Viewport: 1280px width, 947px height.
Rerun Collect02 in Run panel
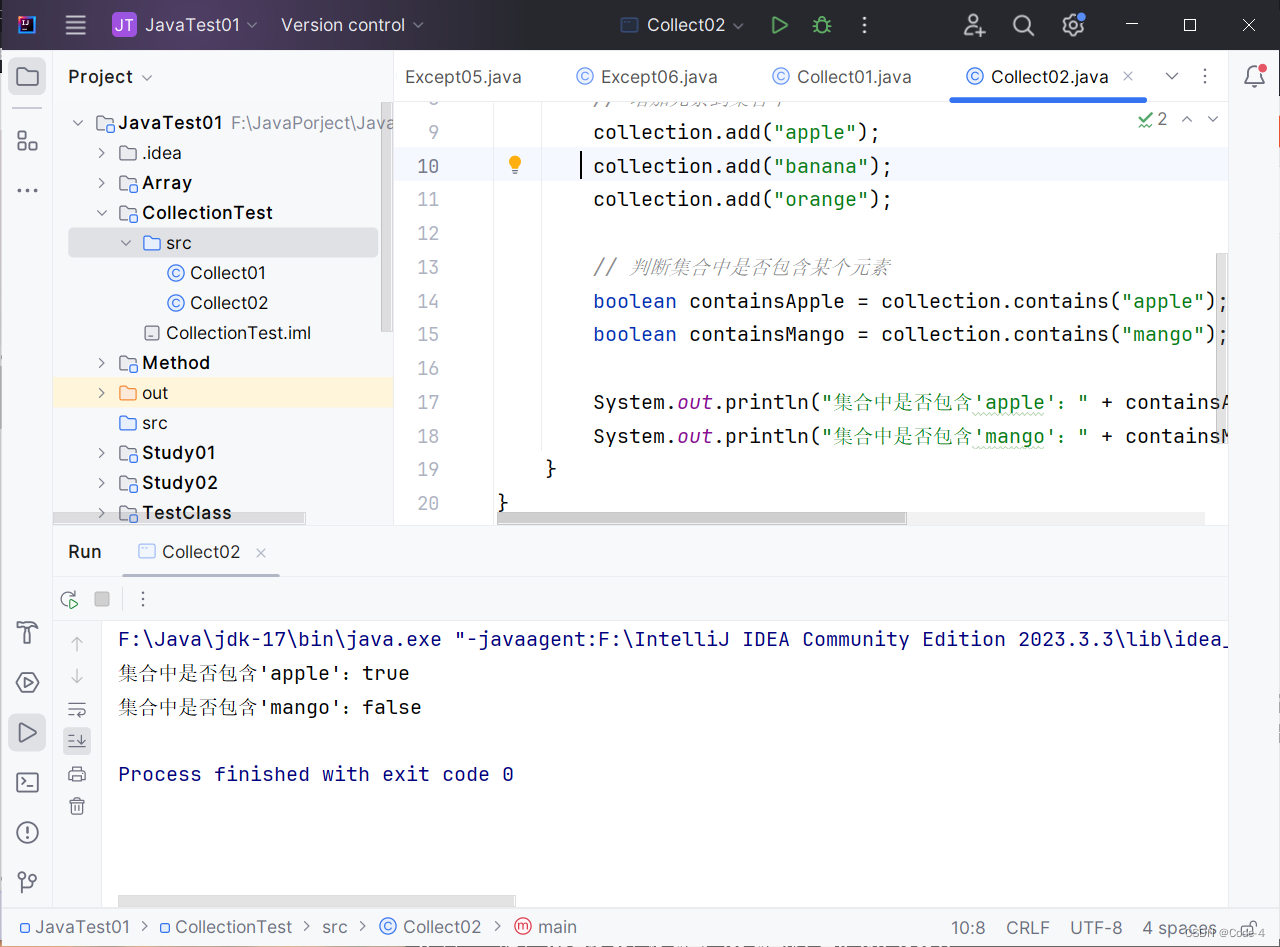click(69, 599)
